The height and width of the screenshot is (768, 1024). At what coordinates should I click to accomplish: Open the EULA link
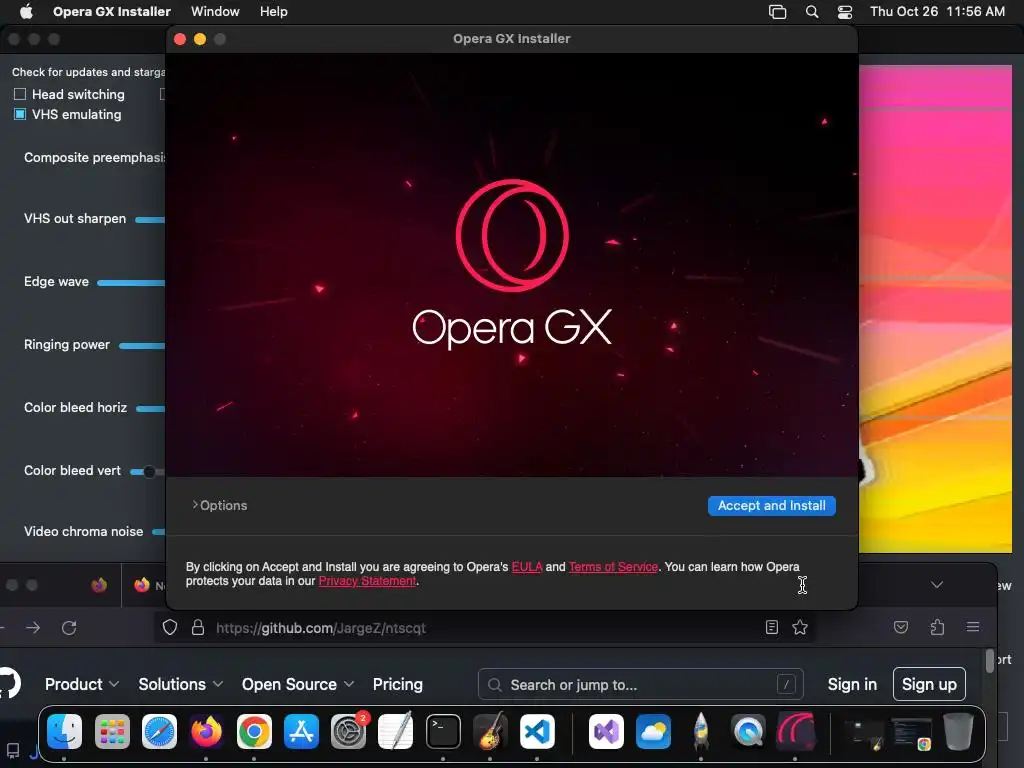[x=526, y=567]
